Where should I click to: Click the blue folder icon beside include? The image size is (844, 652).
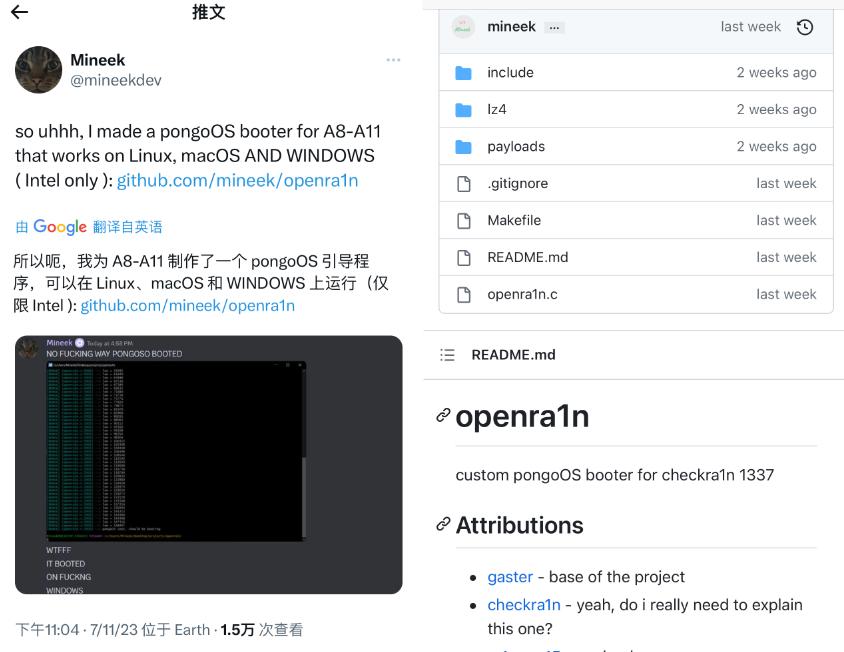pos(463,72)
